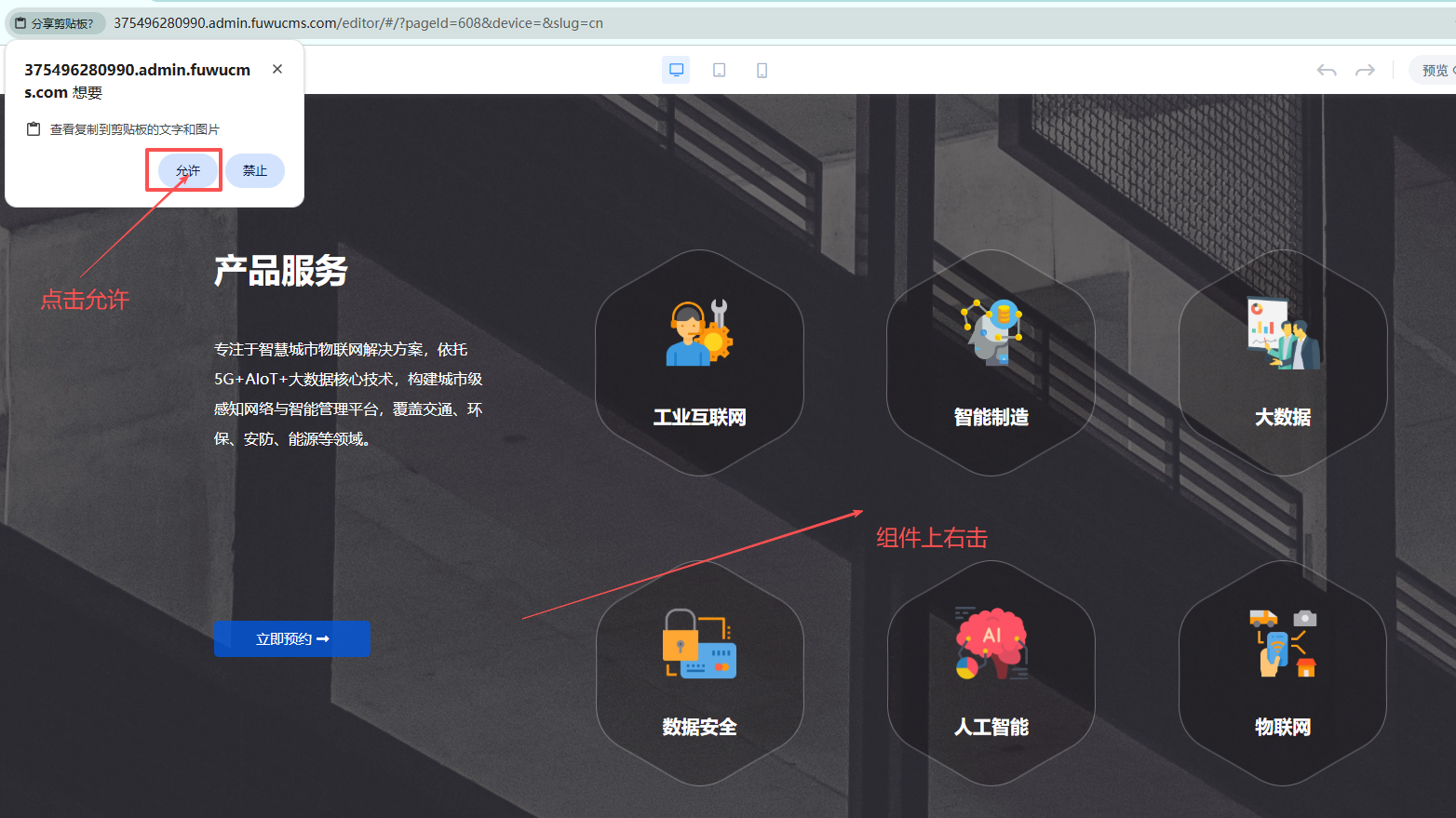Click the 人工智能 AI brain icon
Image resolution: width=1456 pixels, height=818 pixels.
point(991,643)
